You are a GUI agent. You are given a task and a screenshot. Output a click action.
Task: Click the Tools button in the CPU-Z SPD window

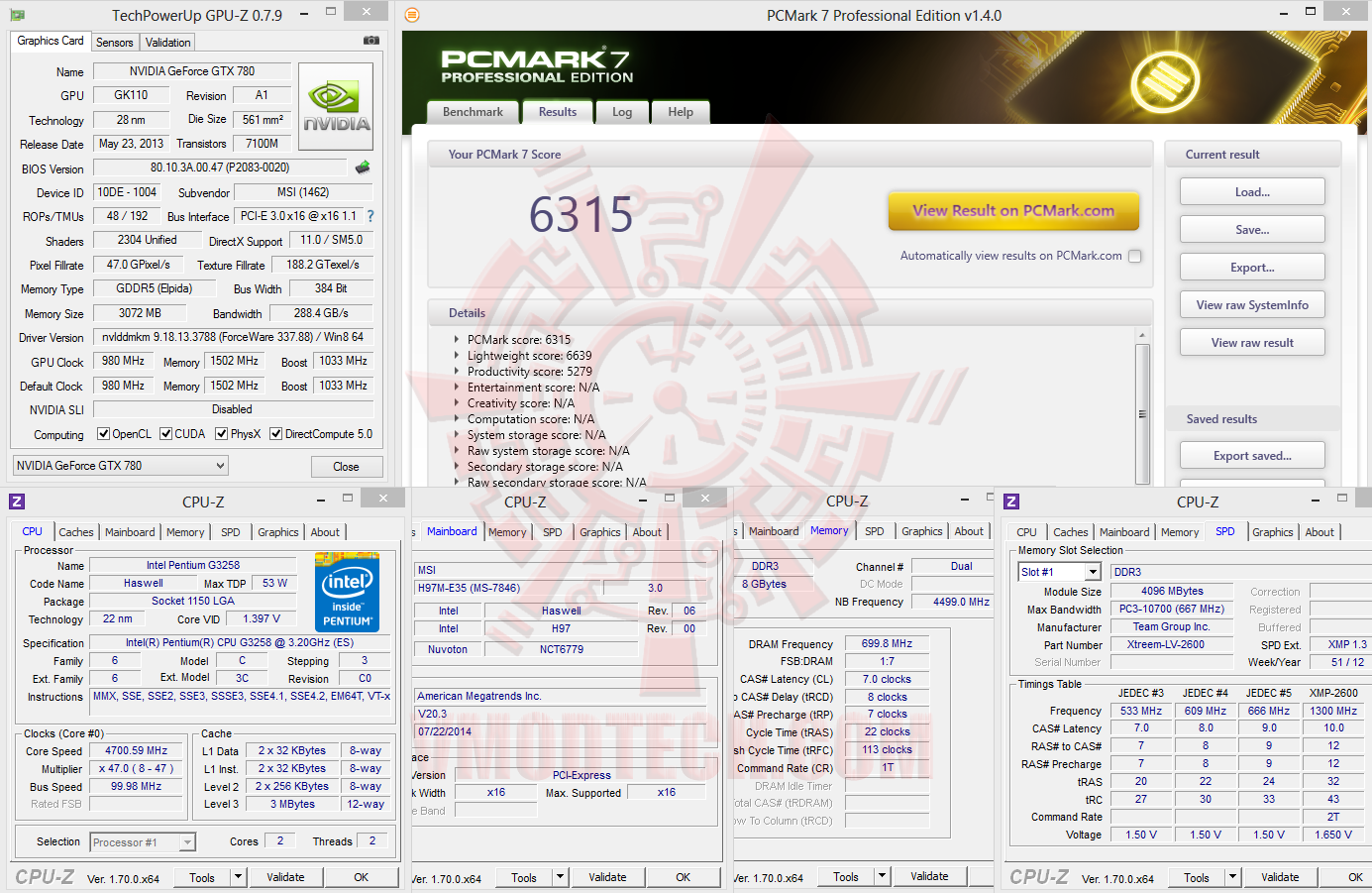(x=1197, y=877)
